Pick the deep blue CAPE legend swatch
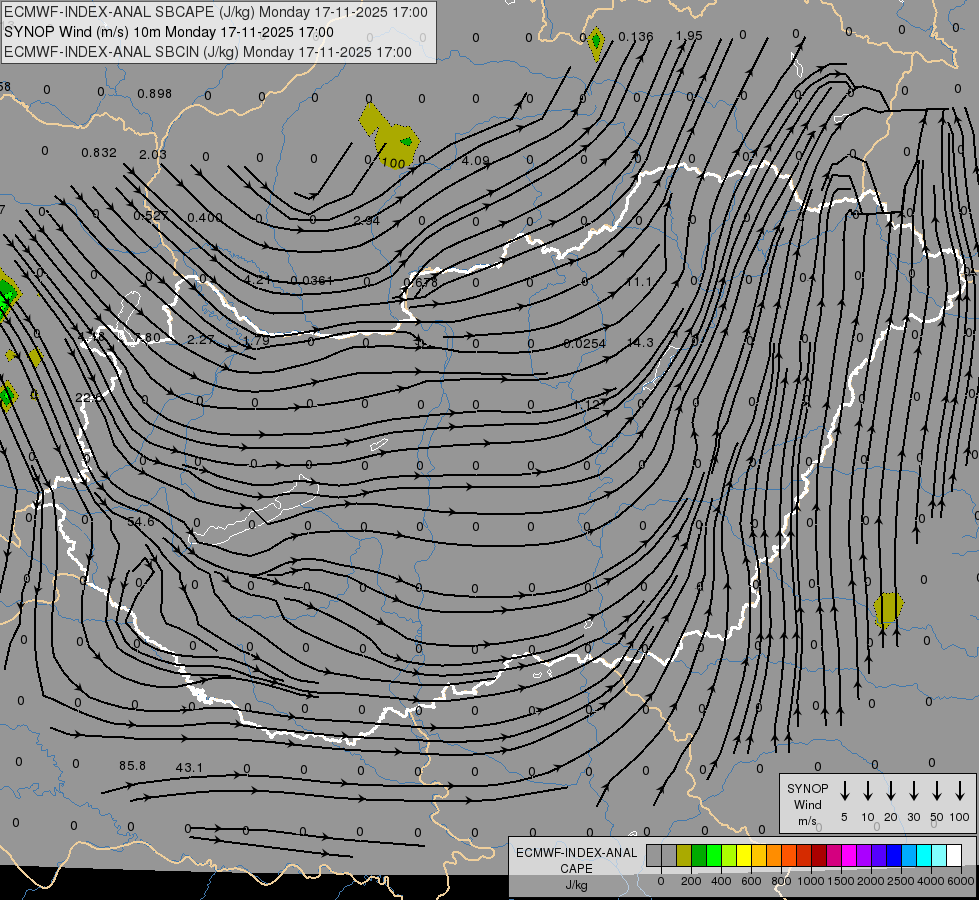The image size is (979, 900). (893, 855)
